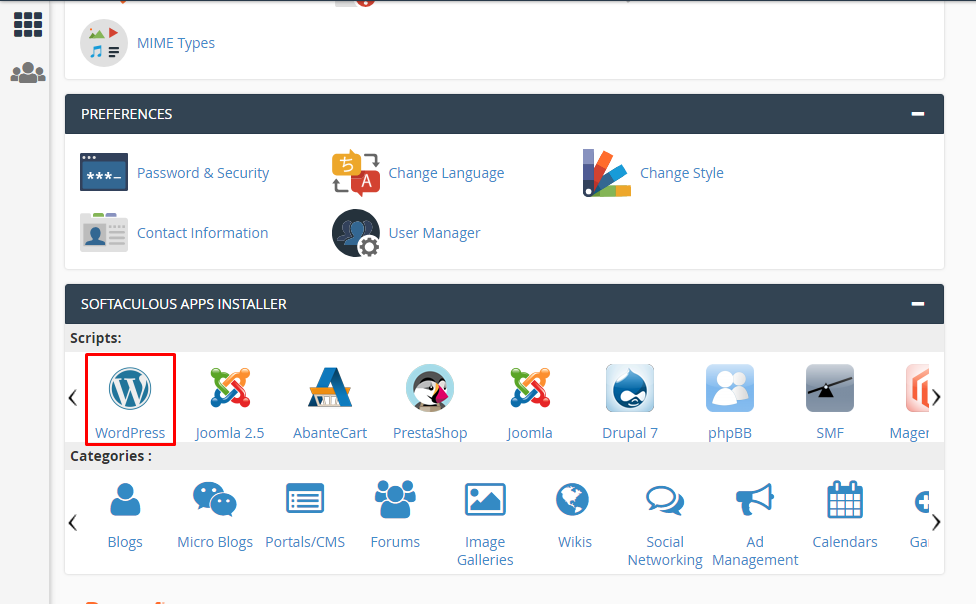Open the Ad Management megaphone icon
The height and width of the screenshot is (604, 976).
[754, 499]
